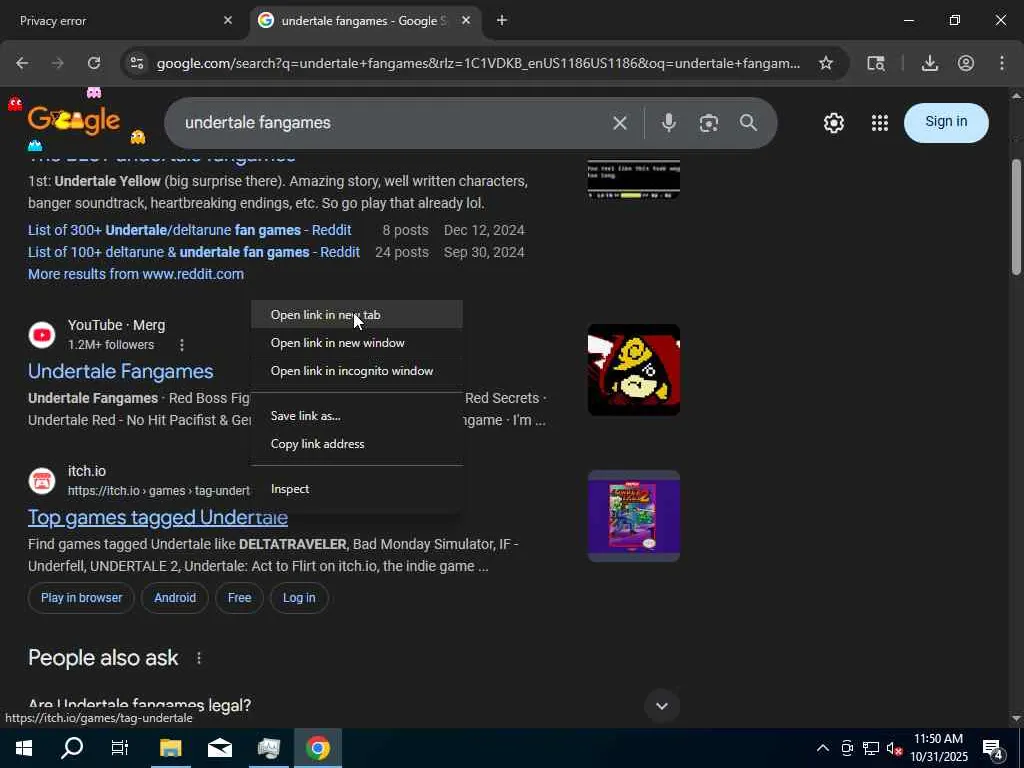
Task: Choose Open link in new window
Action: tap(357, 343)
